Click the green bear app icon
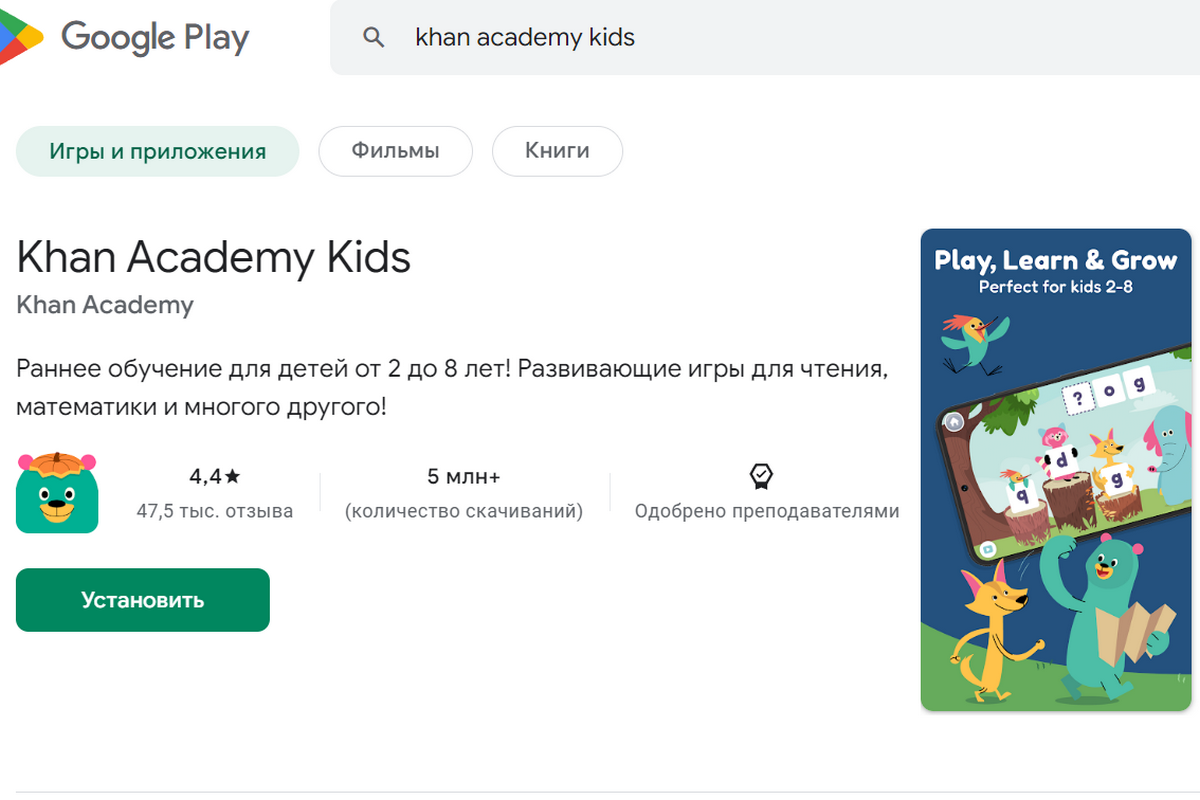Image resolution: width=1200 pixels, height=800 pixels. pyautogui.click(x=57, y=491)
